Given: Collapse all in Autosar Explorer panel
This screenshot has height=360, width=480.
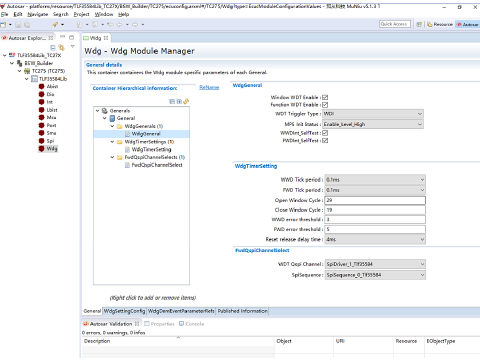Looking at the screenshot, I should [53, 47].
